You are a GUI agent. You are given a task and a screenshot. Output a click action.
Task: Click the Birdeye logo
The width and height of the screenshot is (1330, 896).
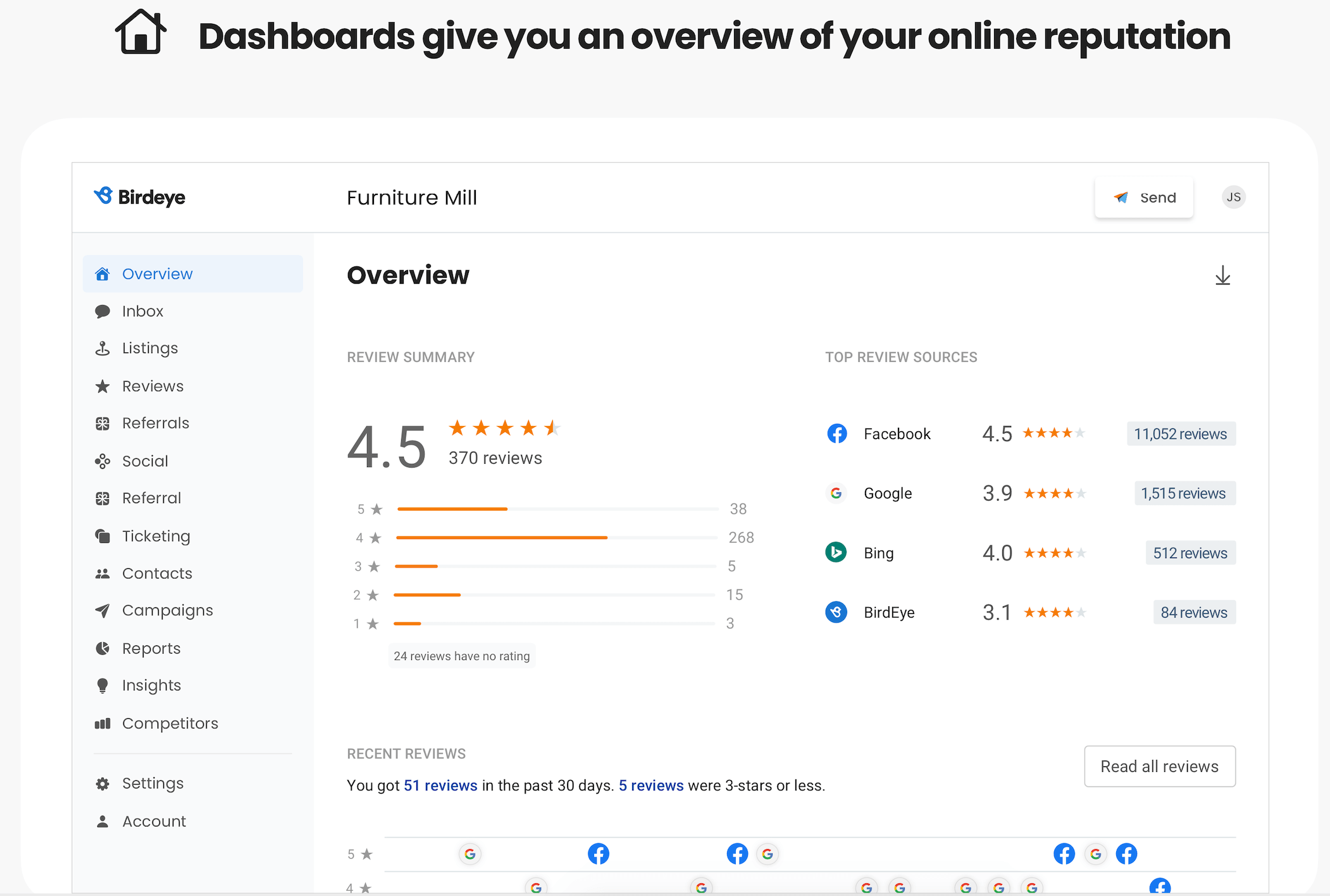(x=139, y=197)
